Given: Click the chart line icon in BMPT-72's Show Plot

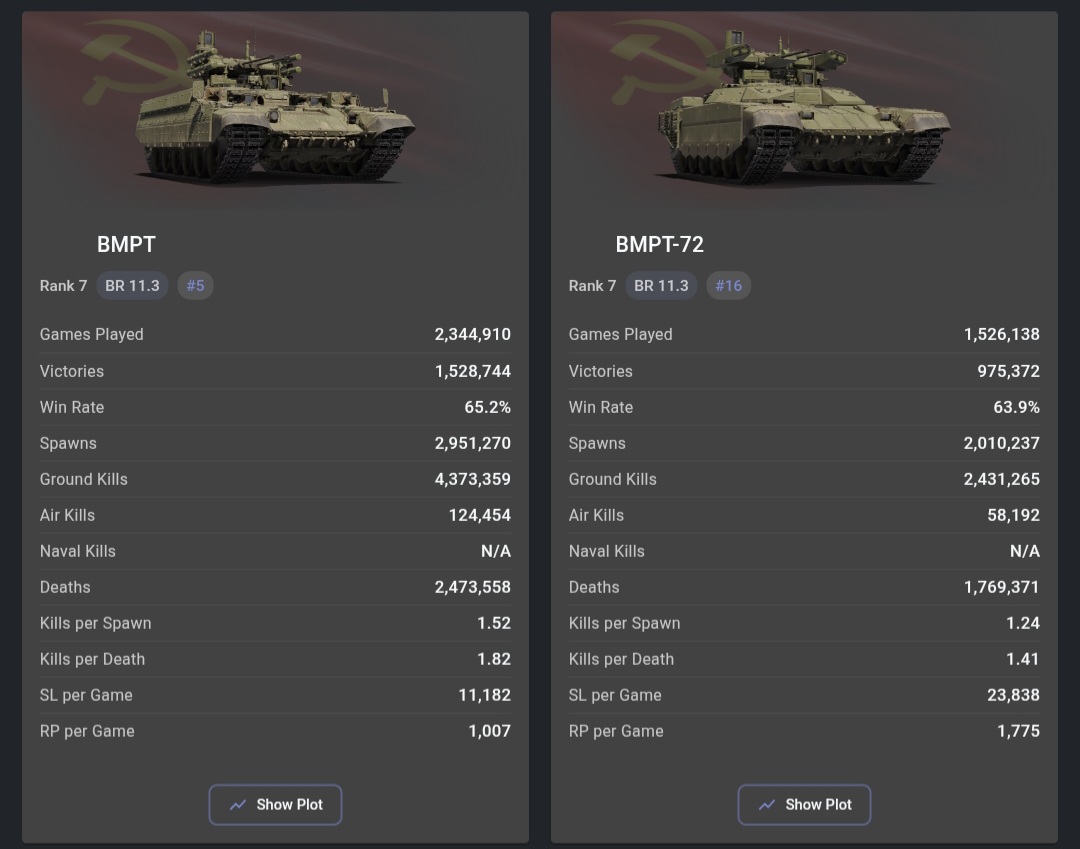Looking at the screenshot, I should (x=767, y=805).
